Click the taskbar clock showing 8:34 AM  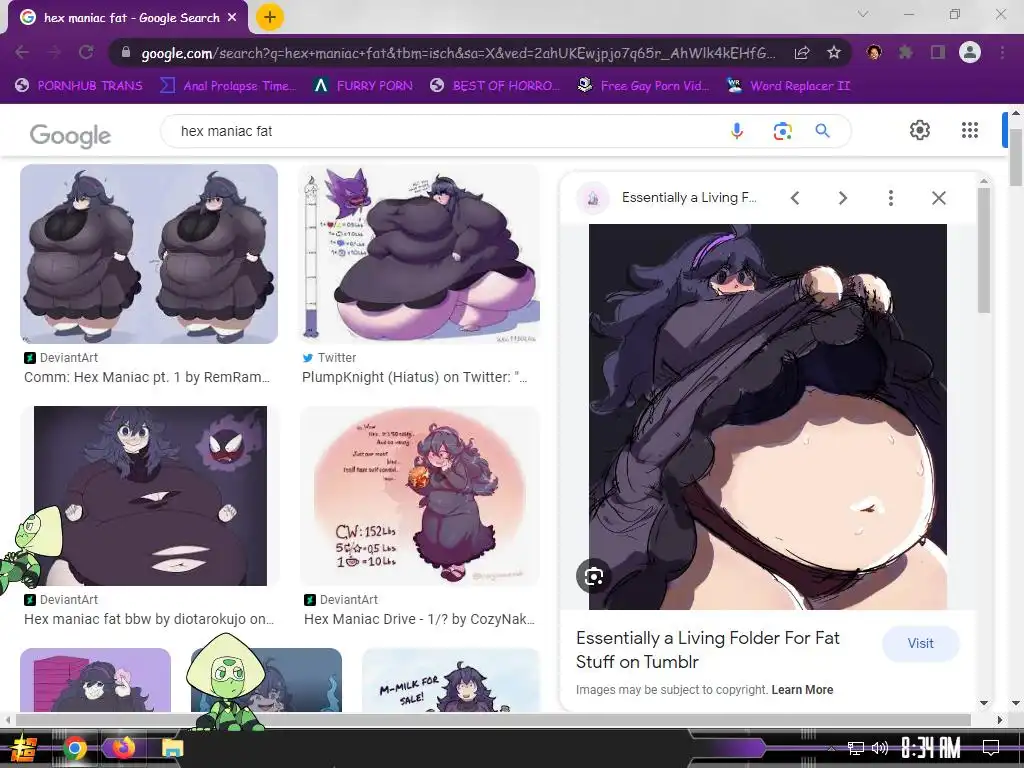931,748
